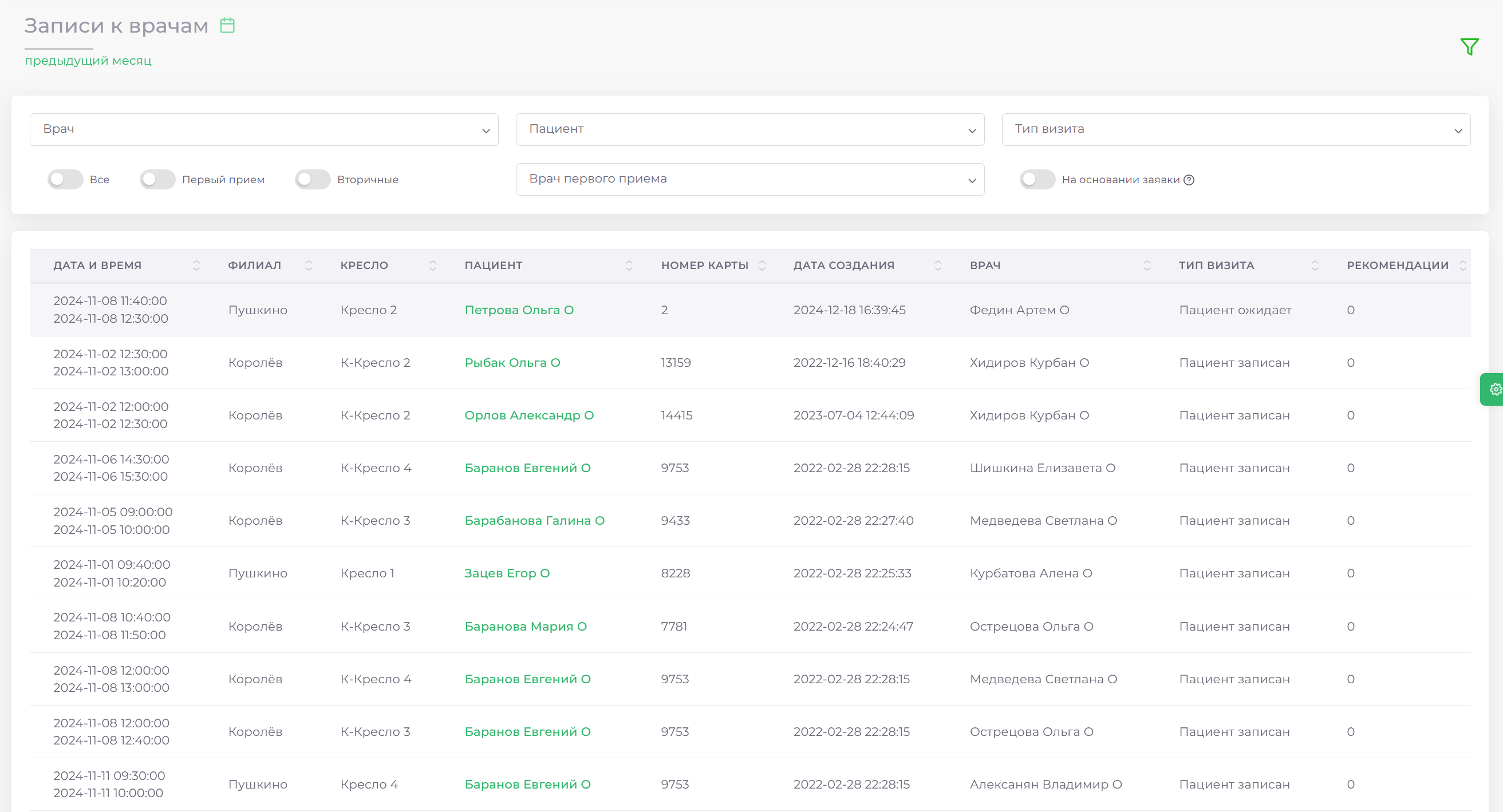This screenshot has width=1503, height=812.
Task: Sort by Пациент column arrows
Action: 629,266
